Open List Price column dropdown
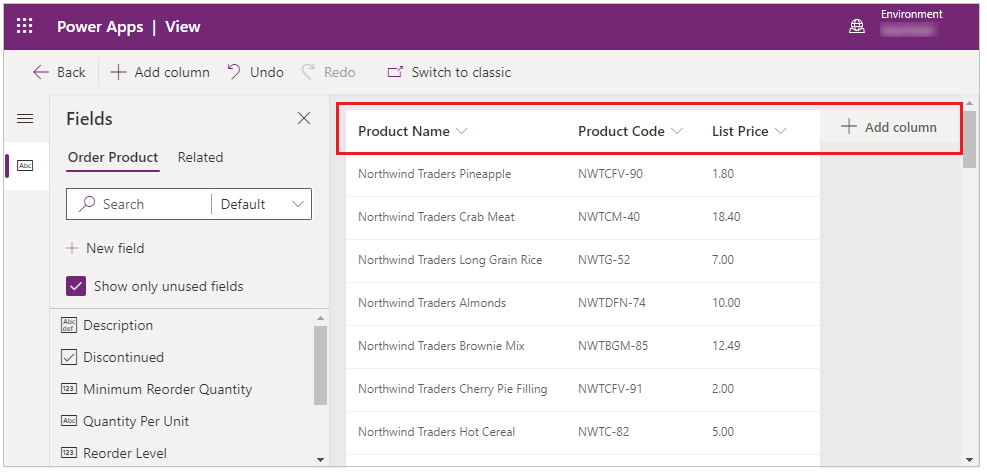The height and width of the screenshot is (473, 987). click(x=780, y=131)
